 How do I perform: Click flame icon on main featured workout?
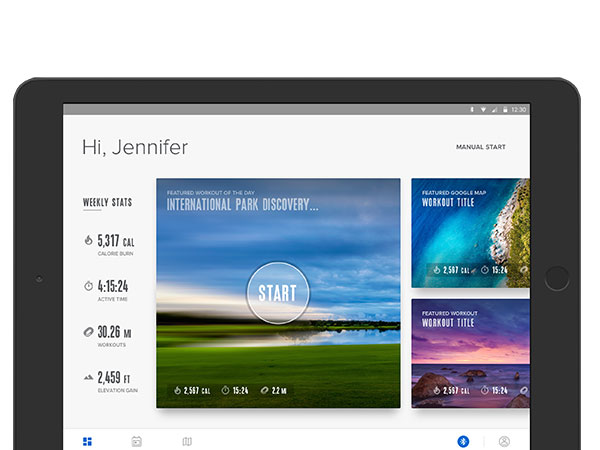coord(177,390)
